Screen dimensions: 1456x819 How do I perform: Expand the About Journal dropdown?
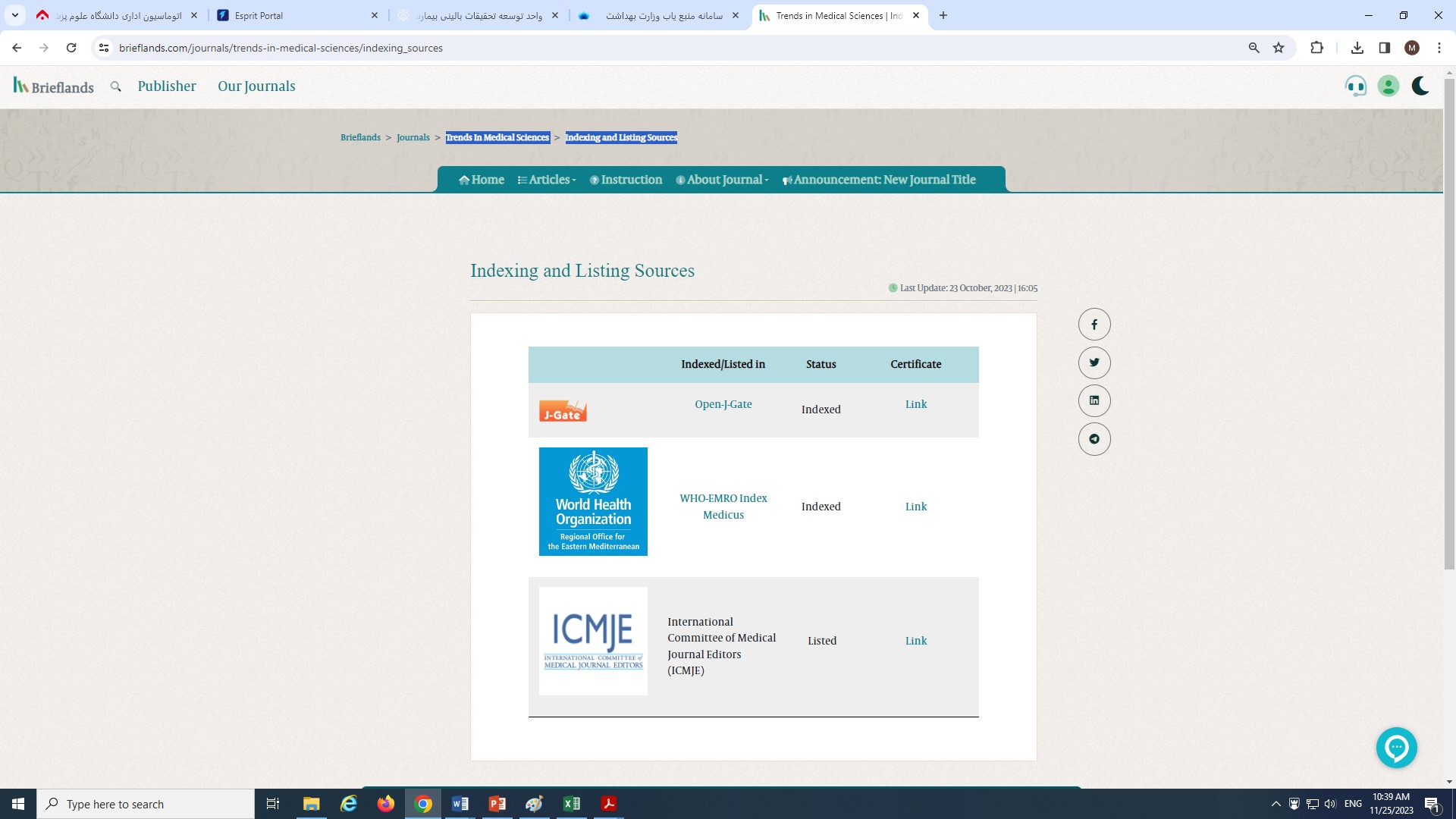[x=723, y=180]
